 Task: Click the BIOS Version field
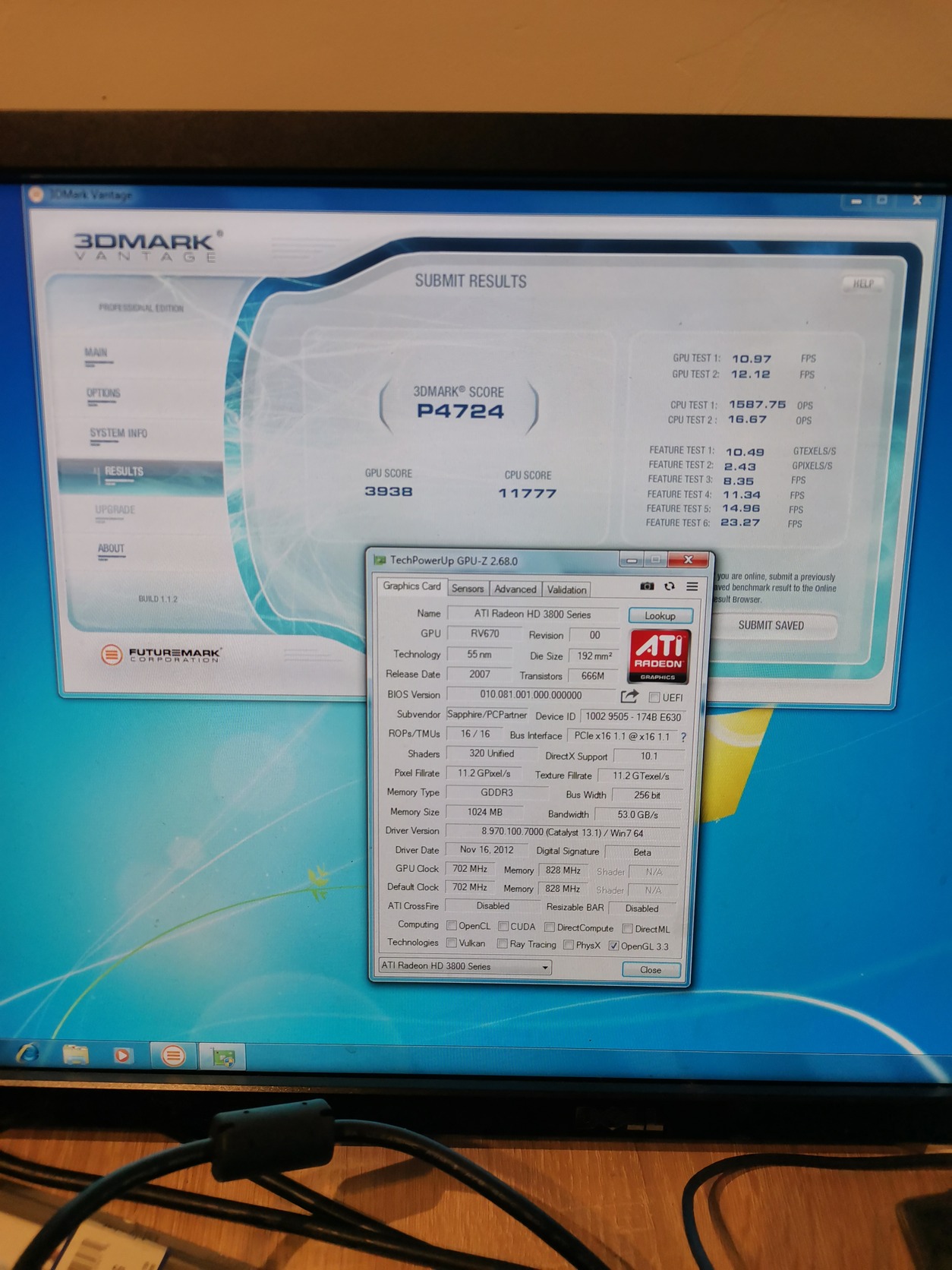coord(531,695)
